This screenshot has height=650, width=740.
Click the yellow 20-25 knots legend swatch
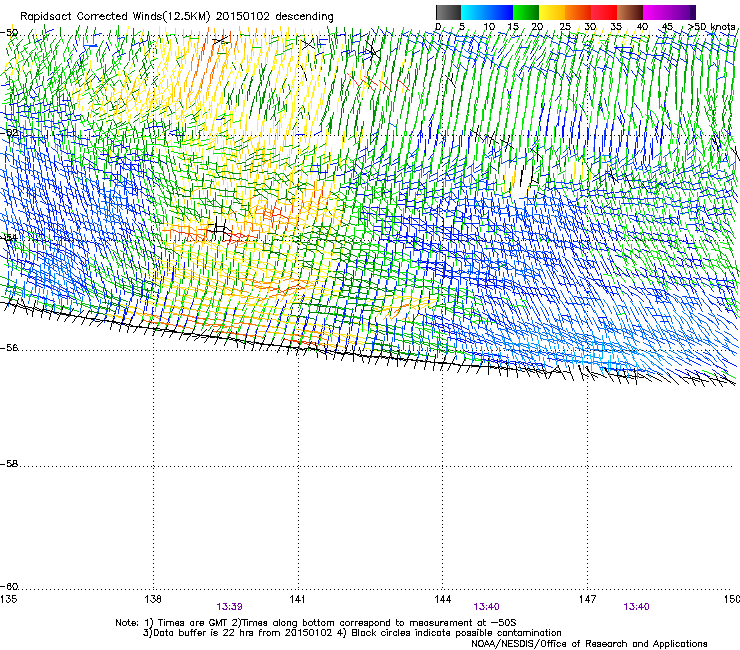(552, 12)
